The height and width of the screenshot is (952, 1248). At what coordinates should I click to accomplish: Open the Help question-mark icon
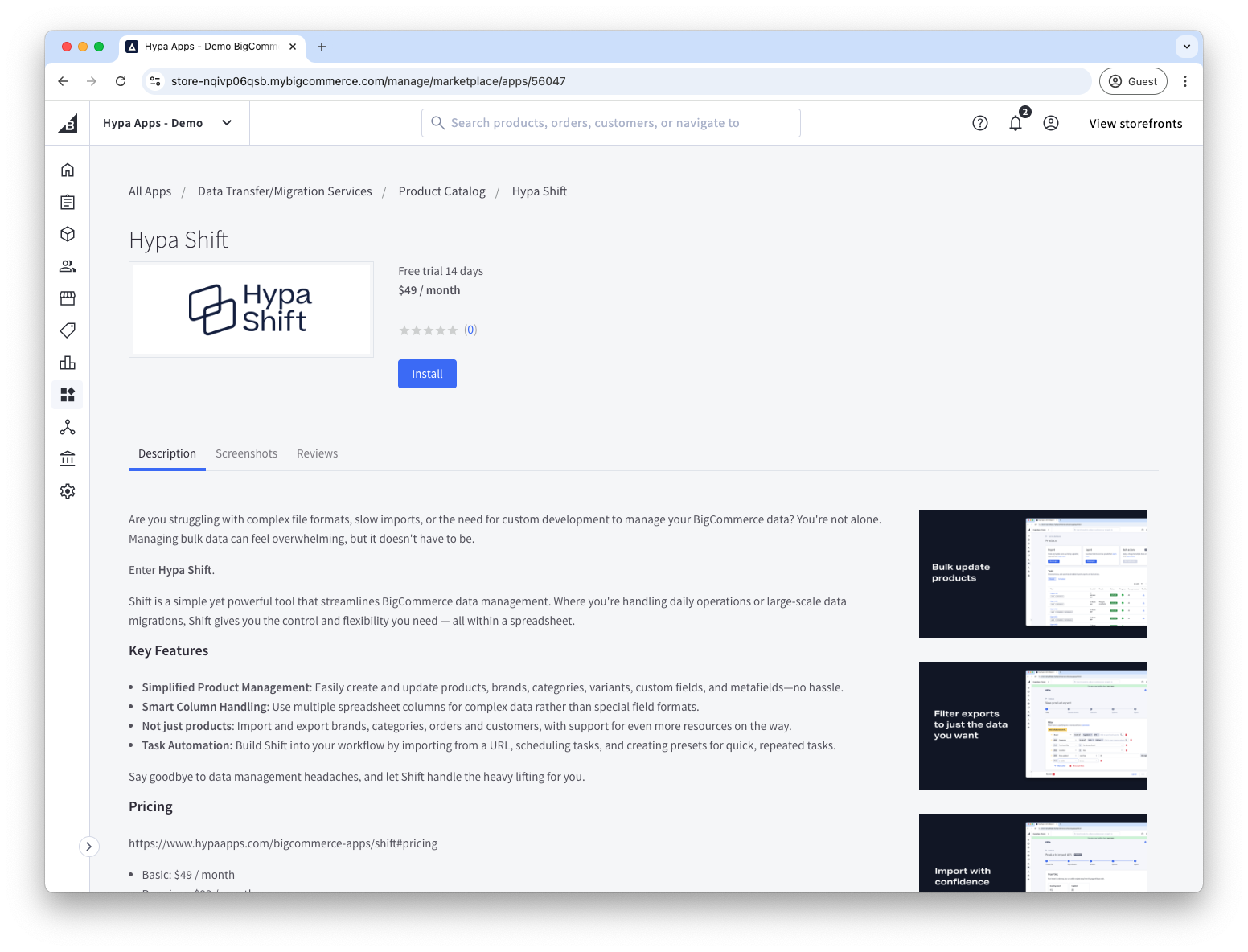(x=979, y=122)
